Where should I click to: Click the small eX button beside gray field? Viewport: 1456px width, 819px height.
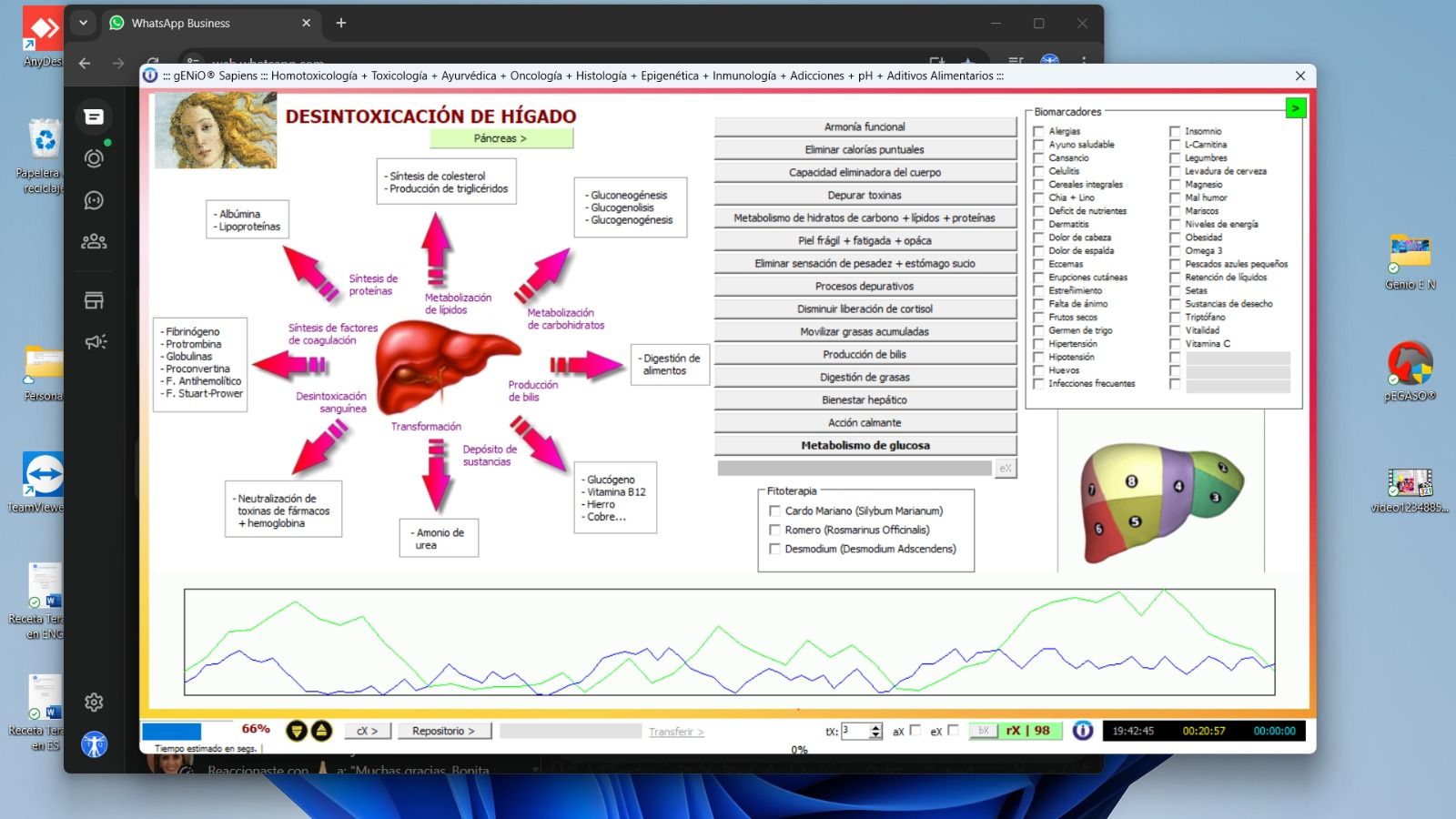pyautogui.click(x=1006, y=468)
